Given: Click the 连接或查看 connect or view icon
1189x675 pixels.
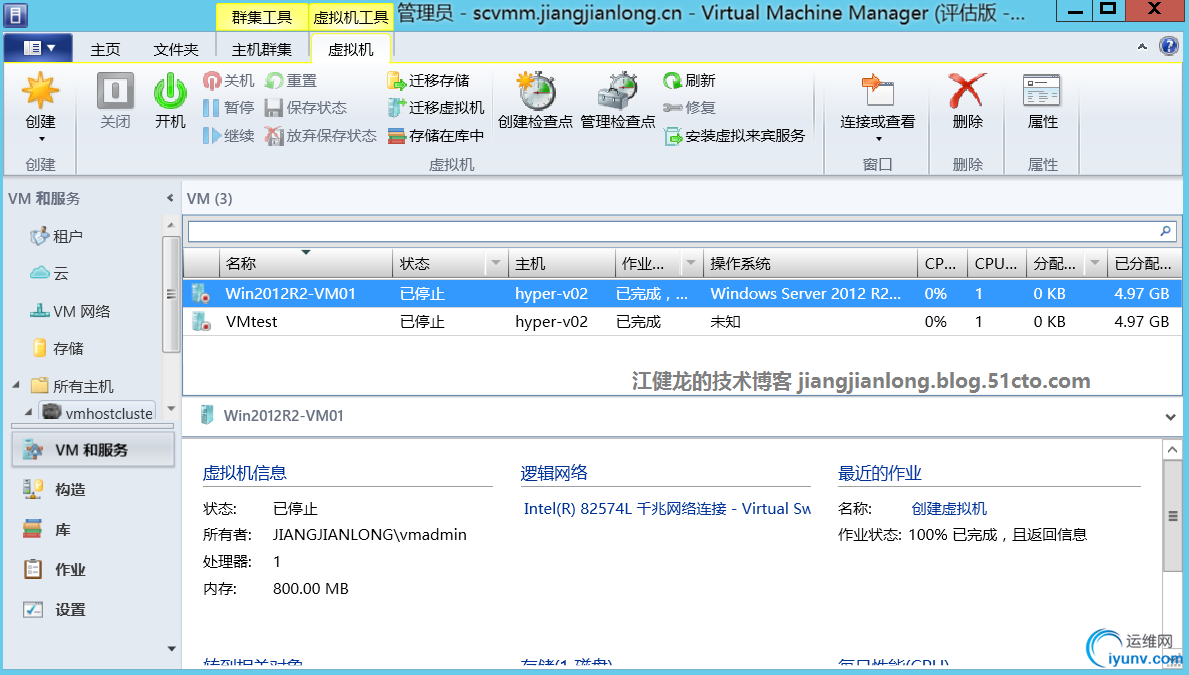Looking at the screenshot, I should (877, 91).
